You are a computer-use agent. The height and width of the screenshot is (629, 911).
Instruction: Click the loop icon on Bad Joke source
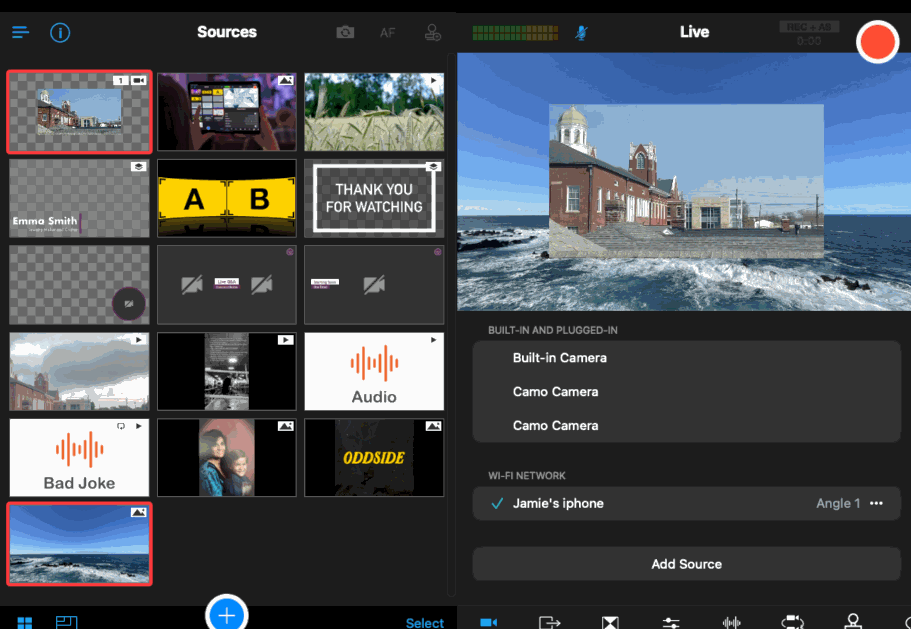[121, 426]
